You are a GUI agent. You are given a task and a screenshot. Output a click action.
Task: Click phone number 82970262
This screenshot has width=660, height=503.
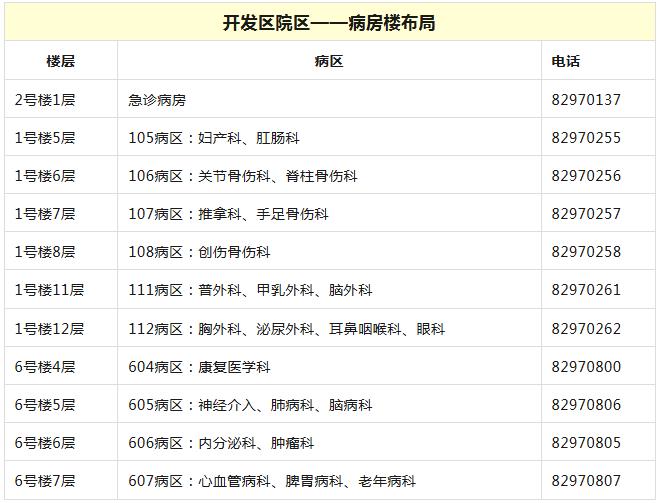pos(586,328)
